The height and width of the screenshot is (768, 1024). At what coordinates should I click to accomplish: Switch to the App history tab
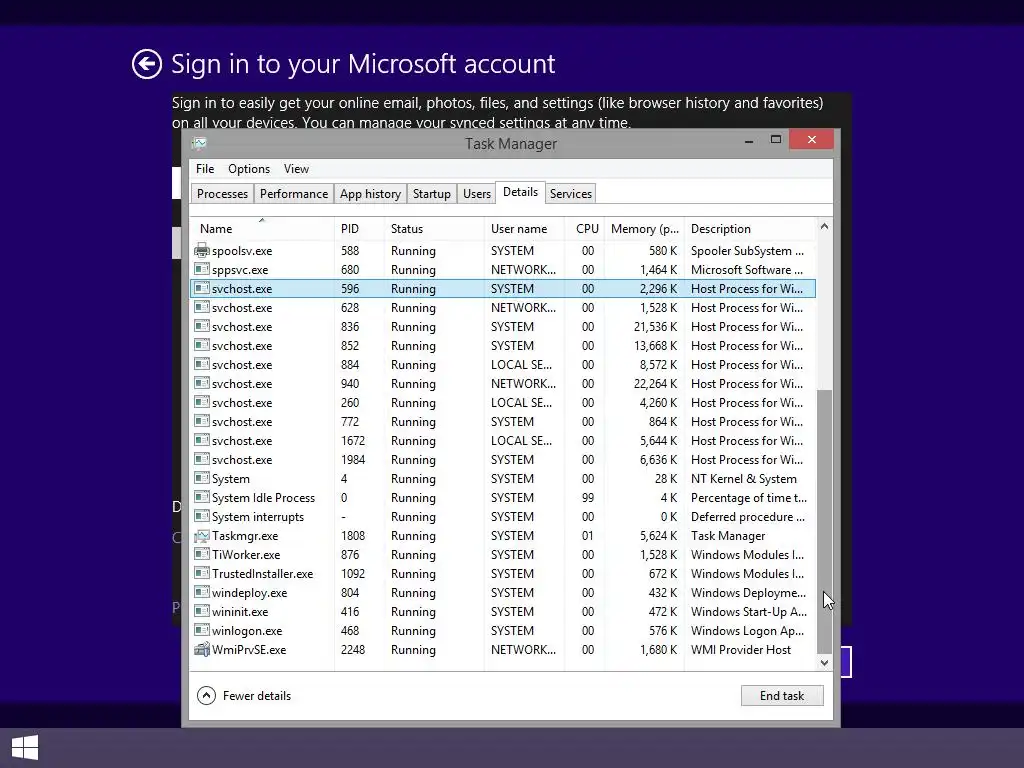click(370, 193)
